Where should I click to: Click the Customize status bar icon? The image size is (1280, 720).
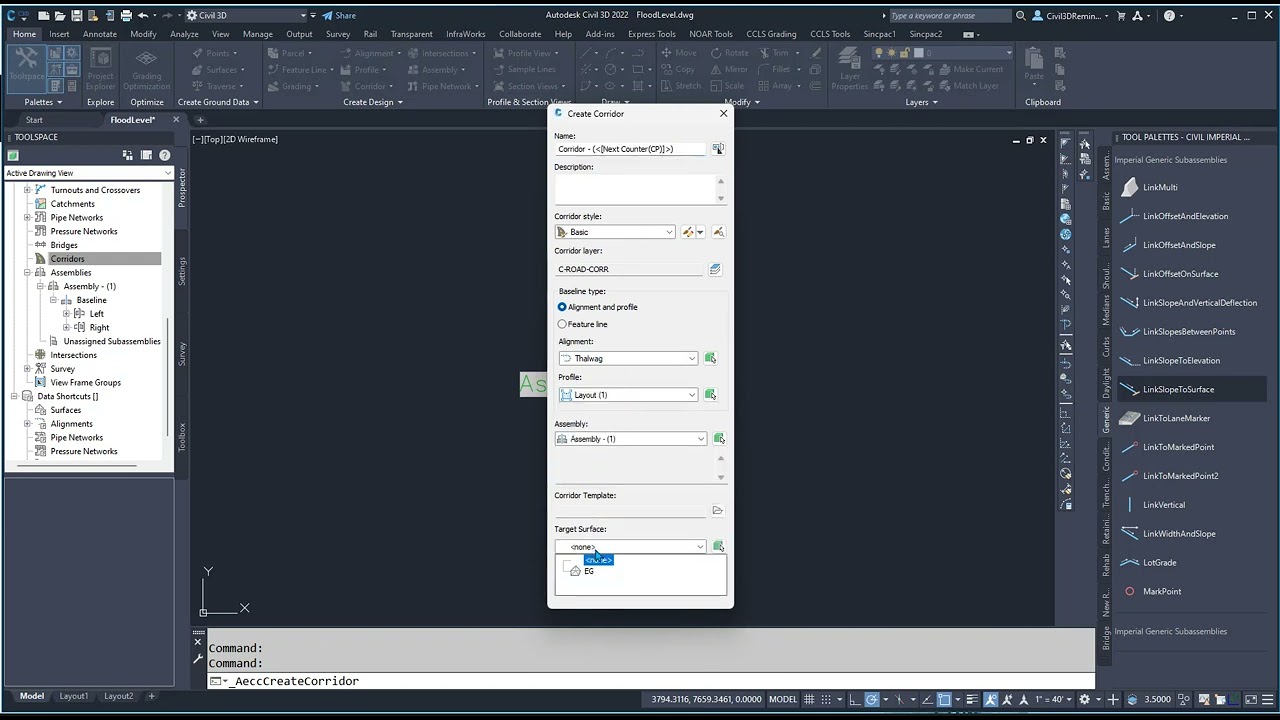[1266, 700]
